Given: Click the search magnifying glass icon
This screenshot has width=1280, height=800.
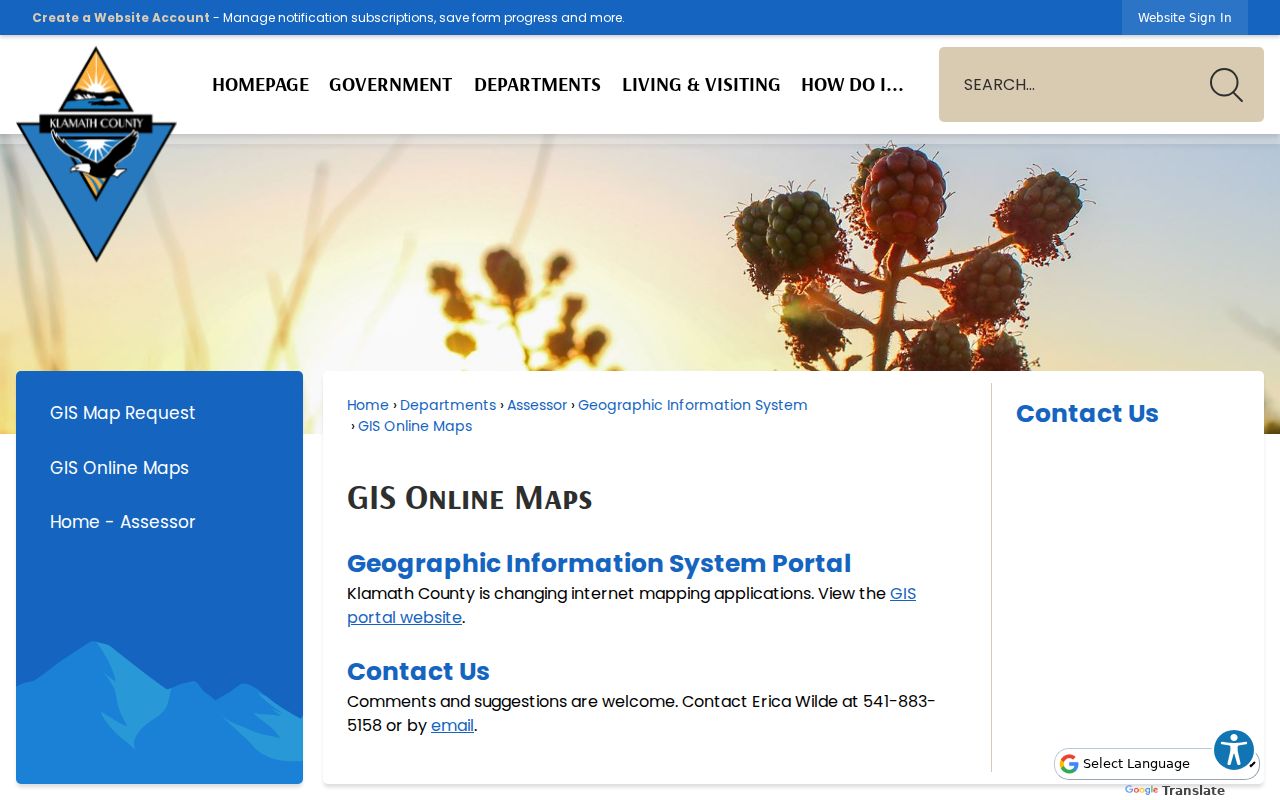Looking at the screenshot, I should click(x=1226, y=85).
